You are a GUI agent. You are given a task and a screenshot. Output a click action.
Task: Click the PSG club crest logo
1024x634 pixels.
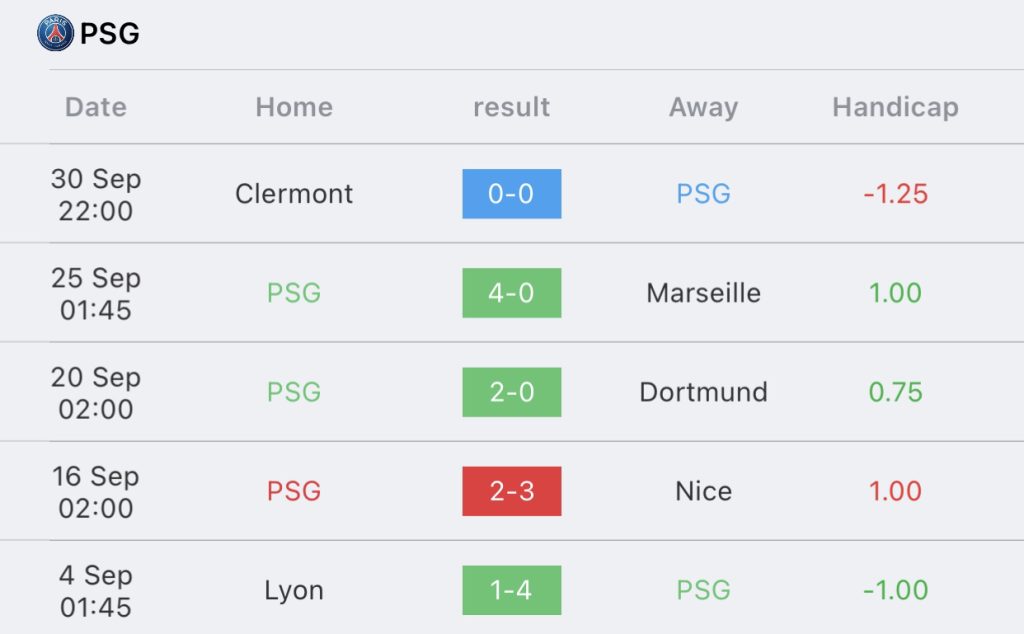point(56,33)
